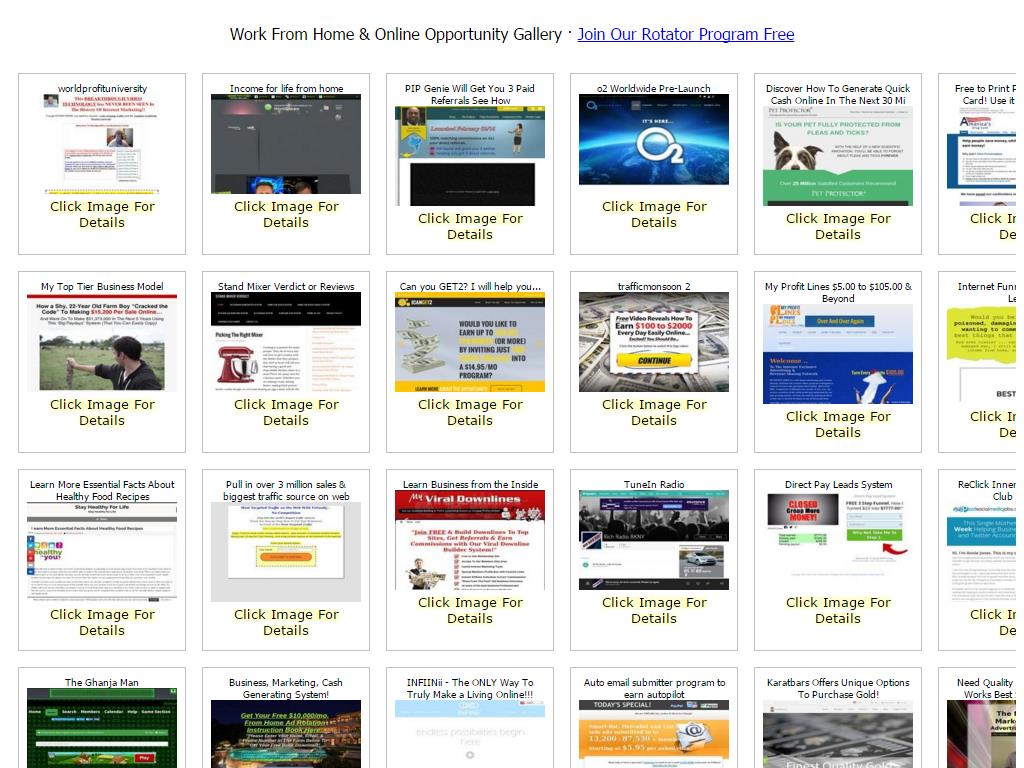Click Image For Details under Learn Business from Inside
This screenshot has height=768, width=1024.
(x=470, y=611)
